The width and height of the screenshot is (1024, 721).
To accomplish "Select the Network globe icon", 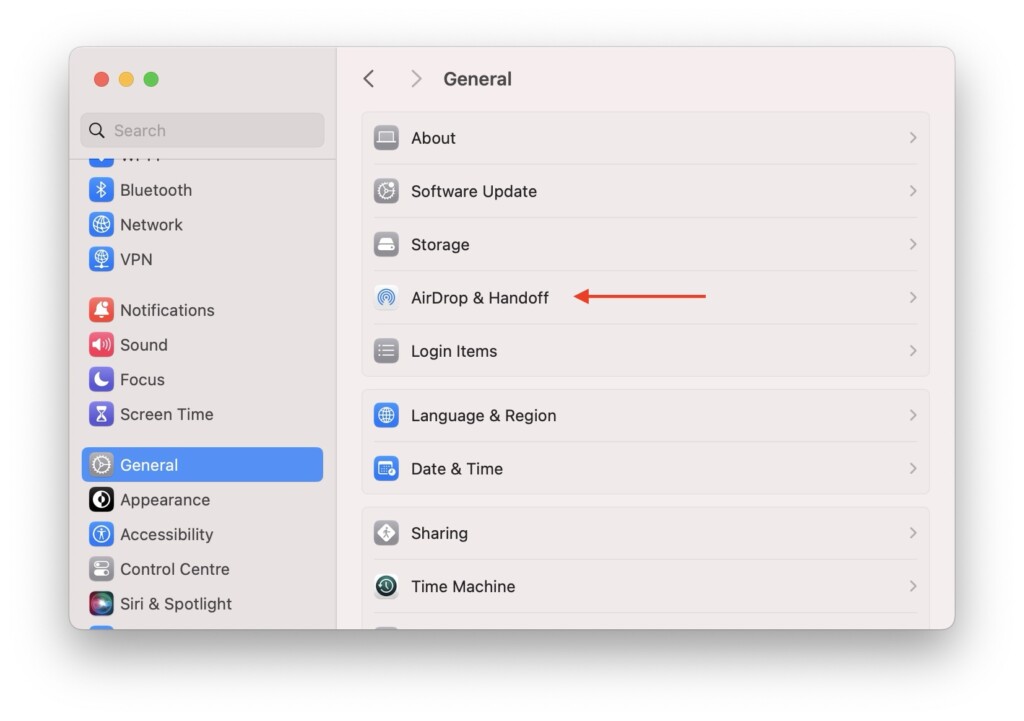I will coord(101,225).
